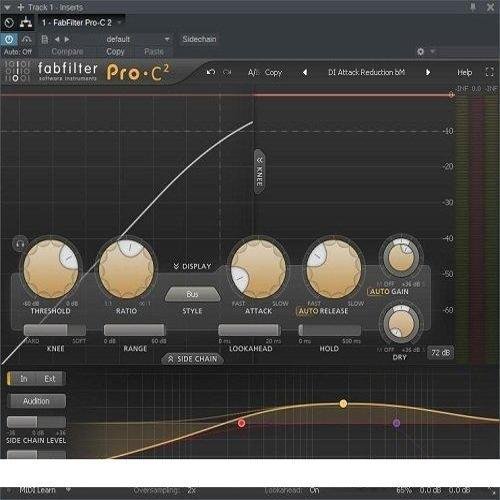The width and height of the screenshot is (500, 500).
Task: Go to previous host preset with left arrow
Action: [x=57, y=39]
